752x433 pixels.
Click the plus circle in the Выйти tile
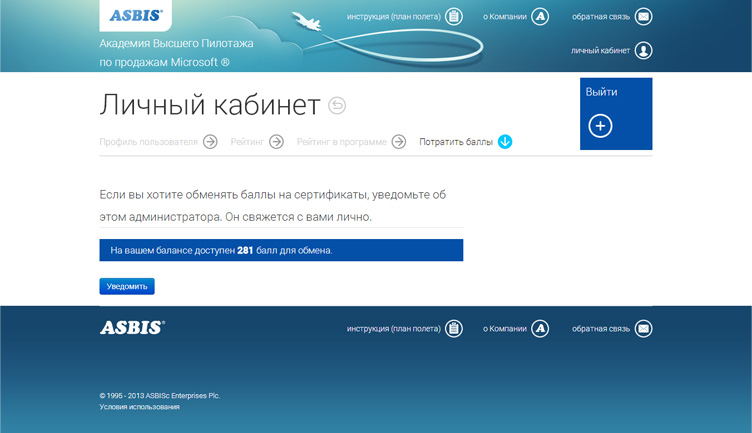pos(600,126)
